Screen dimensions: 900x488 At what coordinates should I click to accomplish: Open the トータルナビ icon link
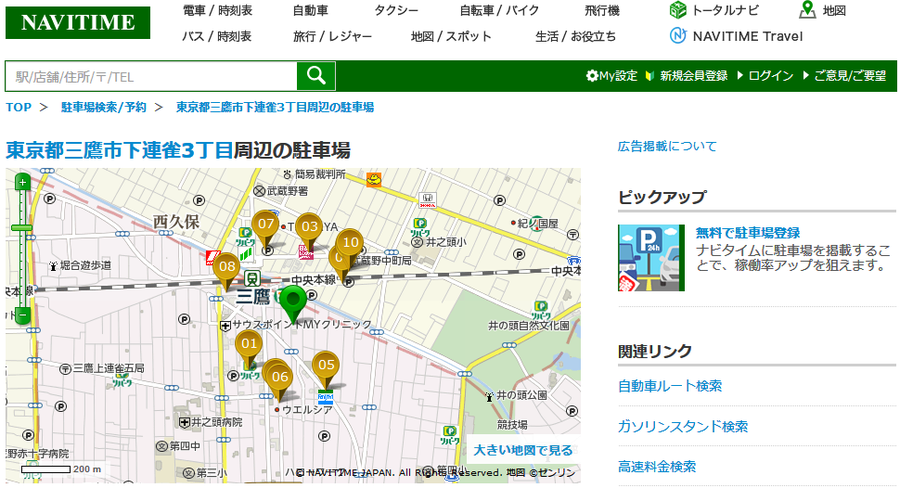pyautogui.click(x=714, y=10)
